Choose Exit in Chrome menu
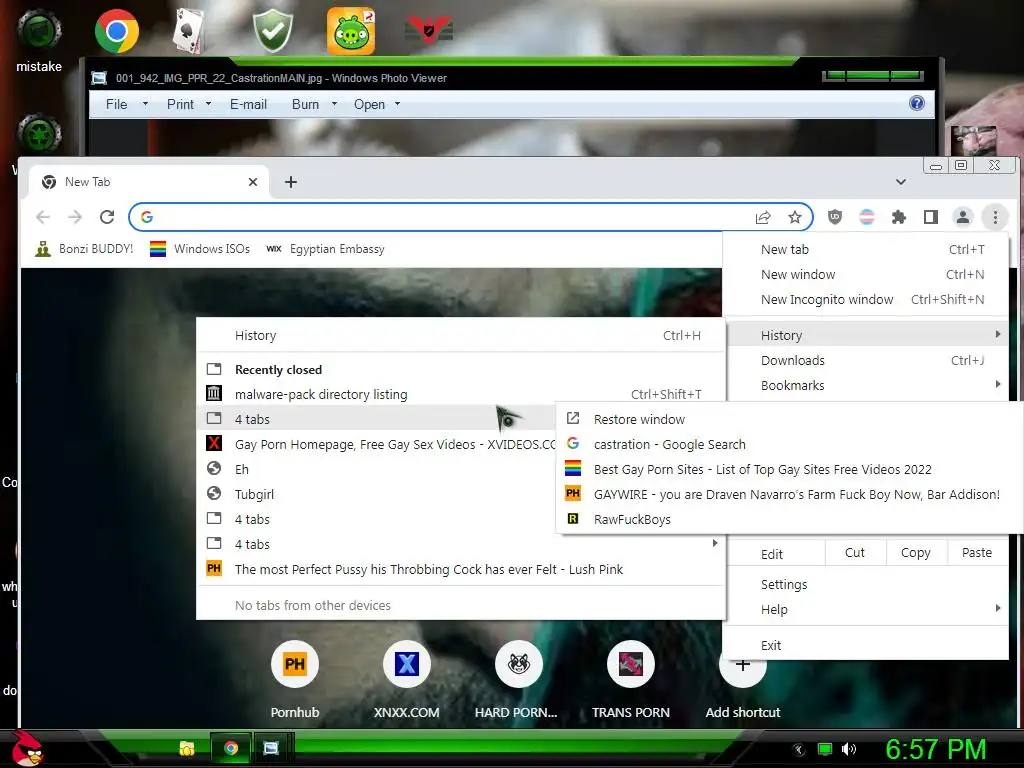The width and height of the screenshot is (1024, 768). 866,645
